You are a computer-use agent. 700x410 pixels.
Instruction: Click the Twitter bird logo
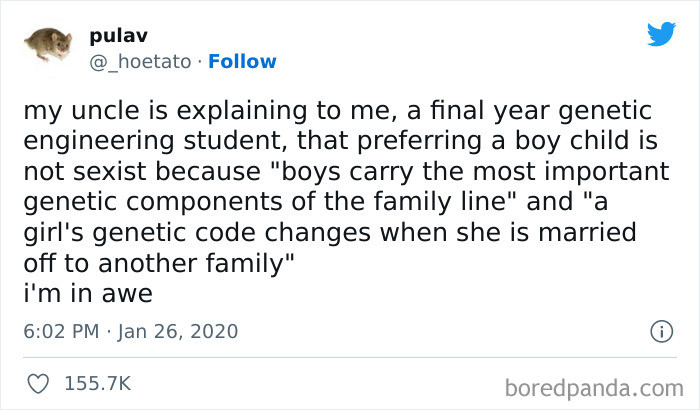pyautogui.click(x=661, y=34)
